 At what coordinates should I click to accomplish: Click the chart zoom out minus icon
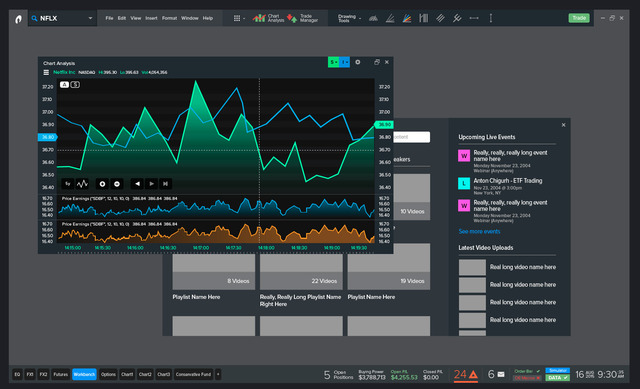click(x=117, y=184)
